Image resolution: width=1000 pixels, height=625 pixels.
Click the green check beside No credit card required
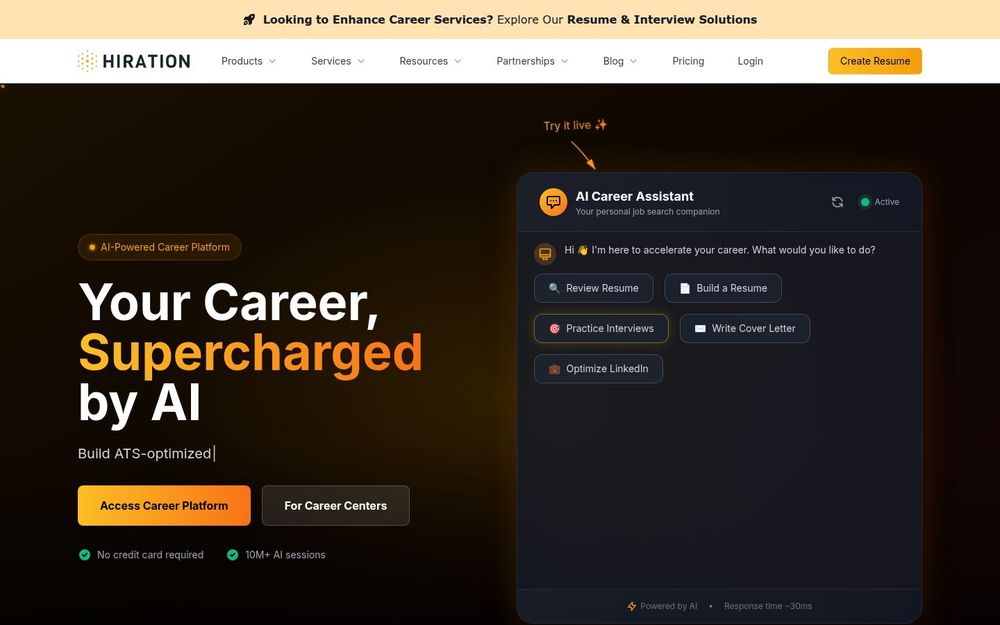click(84, 555)
